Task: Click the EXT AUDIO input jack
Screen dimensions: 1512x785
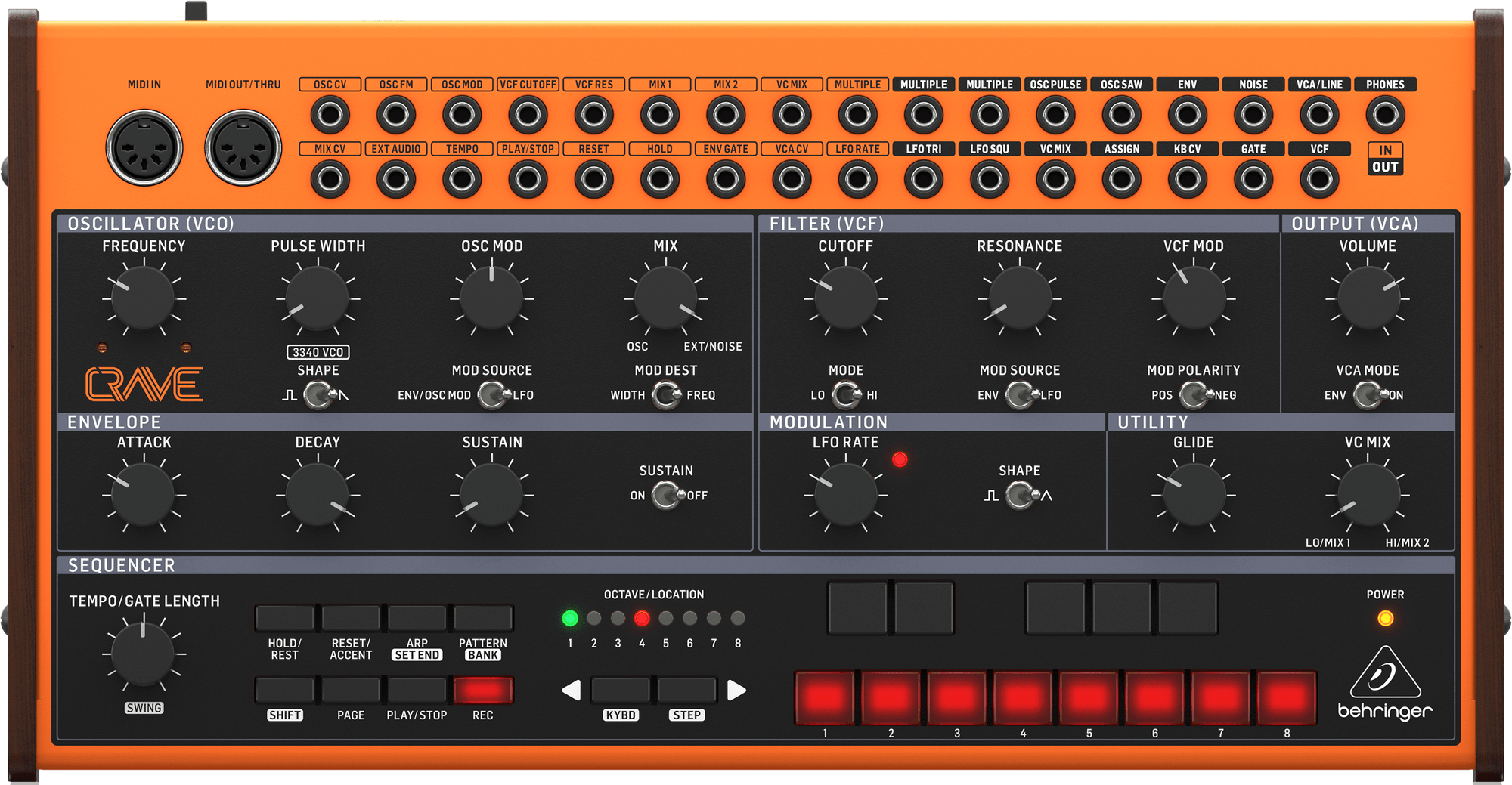Action: (x=395, y=180)
